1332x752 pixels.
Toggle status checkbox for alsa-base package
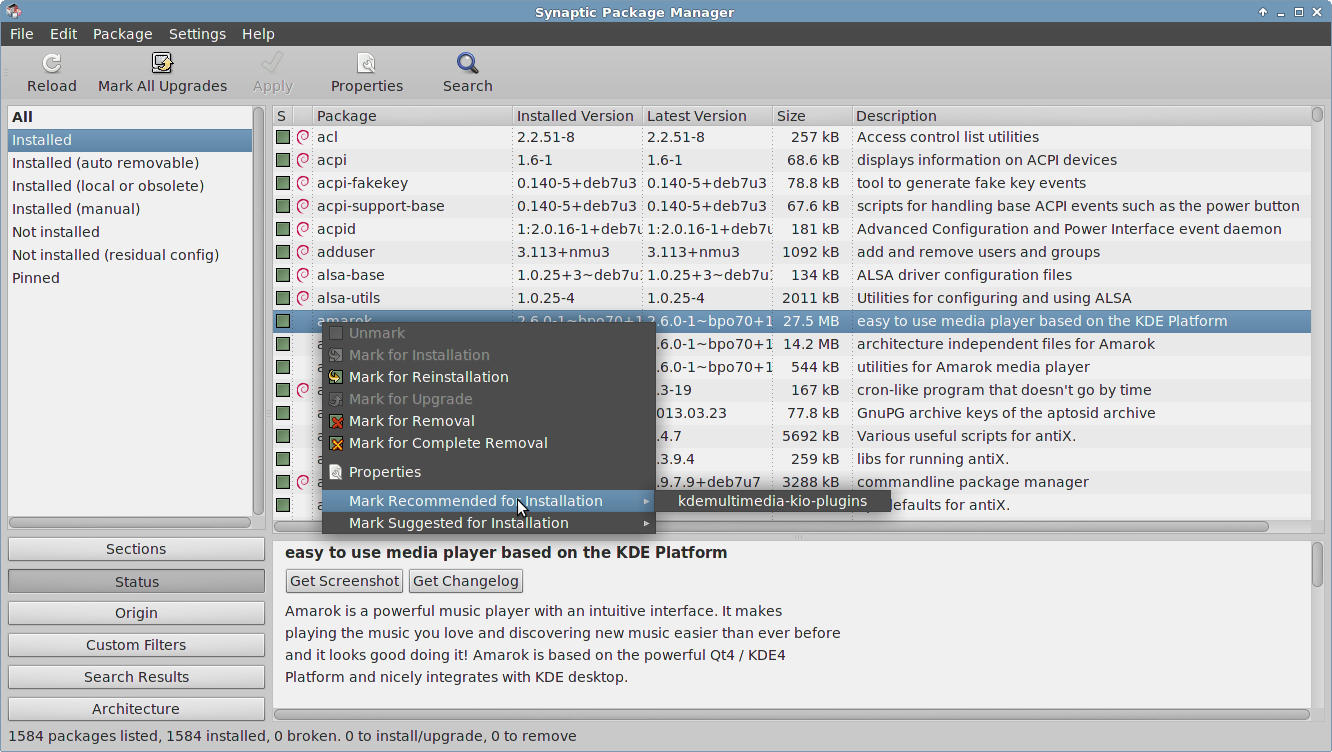tap(283, 275)
